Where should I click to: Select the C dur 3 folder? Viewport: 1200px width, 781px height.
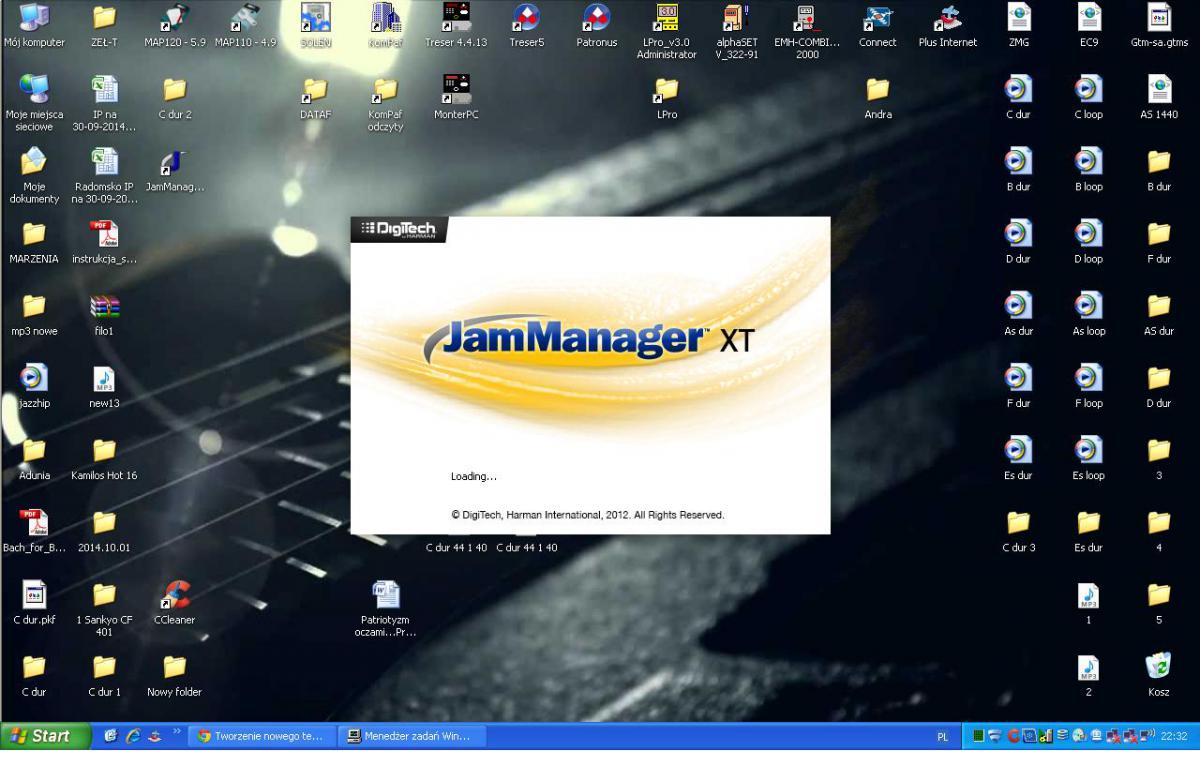click(x=1018, y=531)
